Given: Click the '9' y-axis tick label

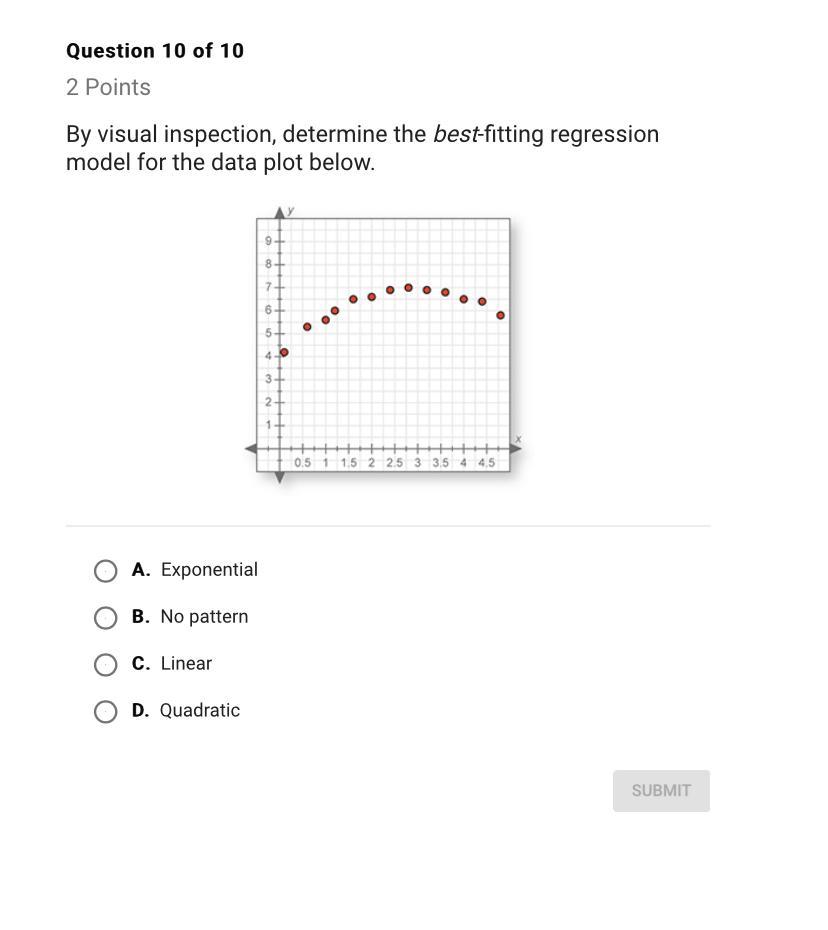Looking at the screenshot, I should pyautogui.click(x=268, y=241).
